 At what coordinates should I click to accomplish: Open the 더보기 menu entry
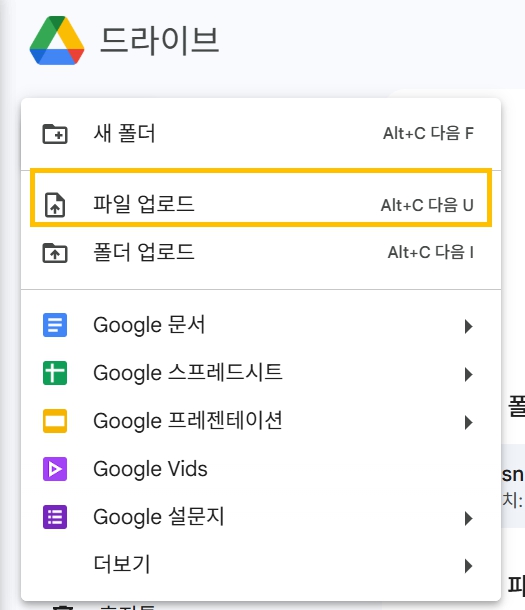[x=261, y=565]
